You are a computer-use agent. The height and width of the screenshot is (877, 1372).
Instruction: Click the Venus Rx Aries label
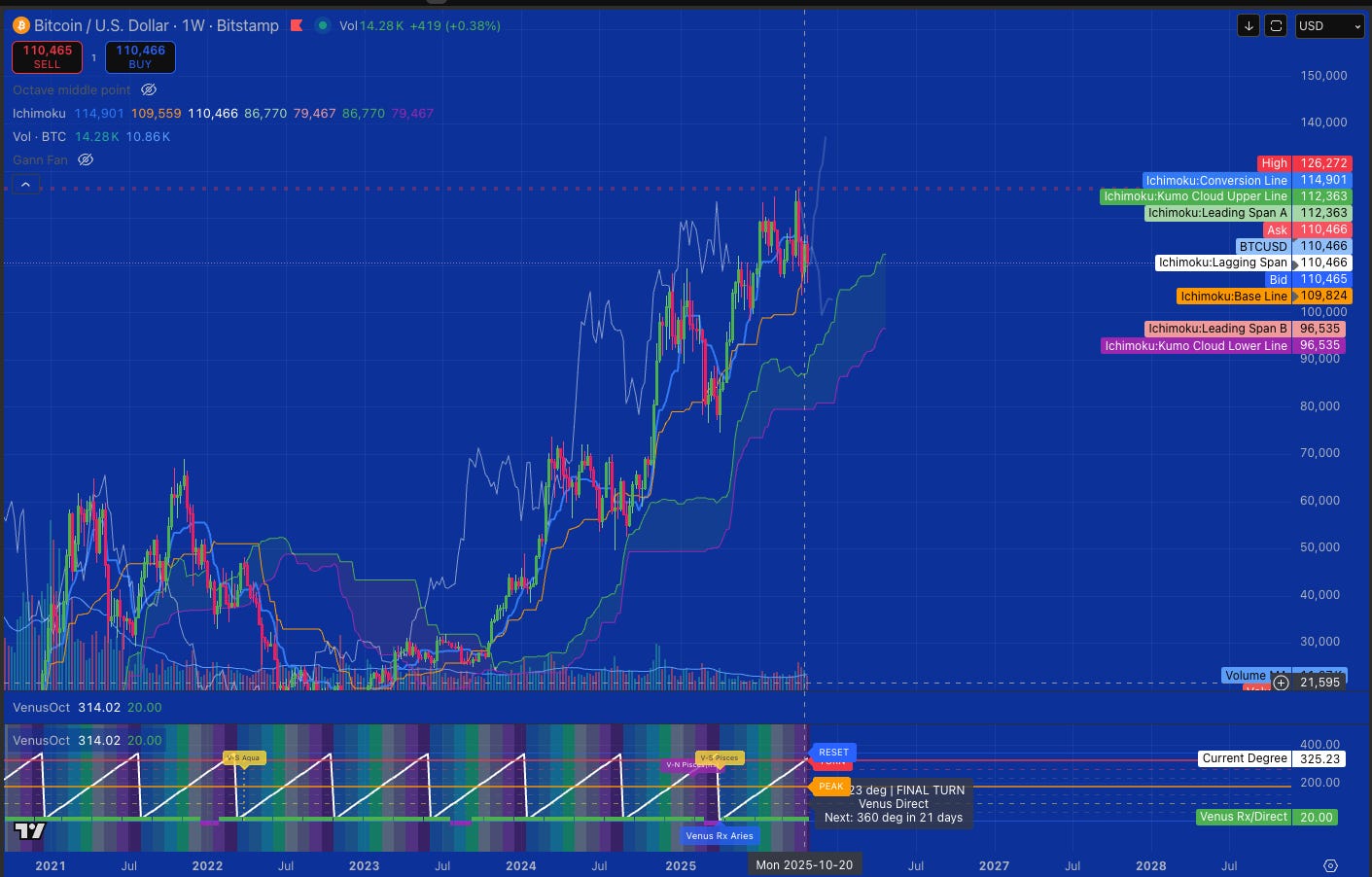719,836
